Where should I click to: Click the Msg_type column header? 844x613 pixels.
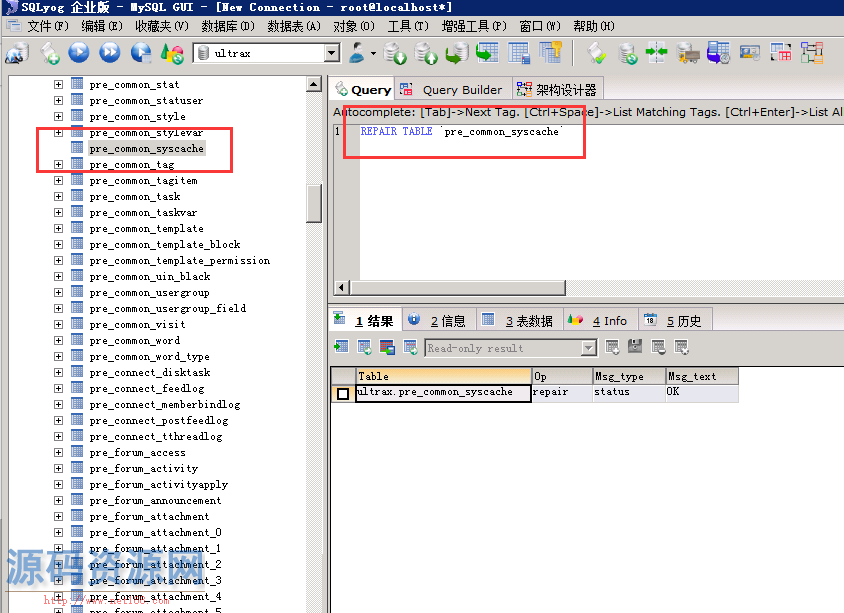[629, 376]
